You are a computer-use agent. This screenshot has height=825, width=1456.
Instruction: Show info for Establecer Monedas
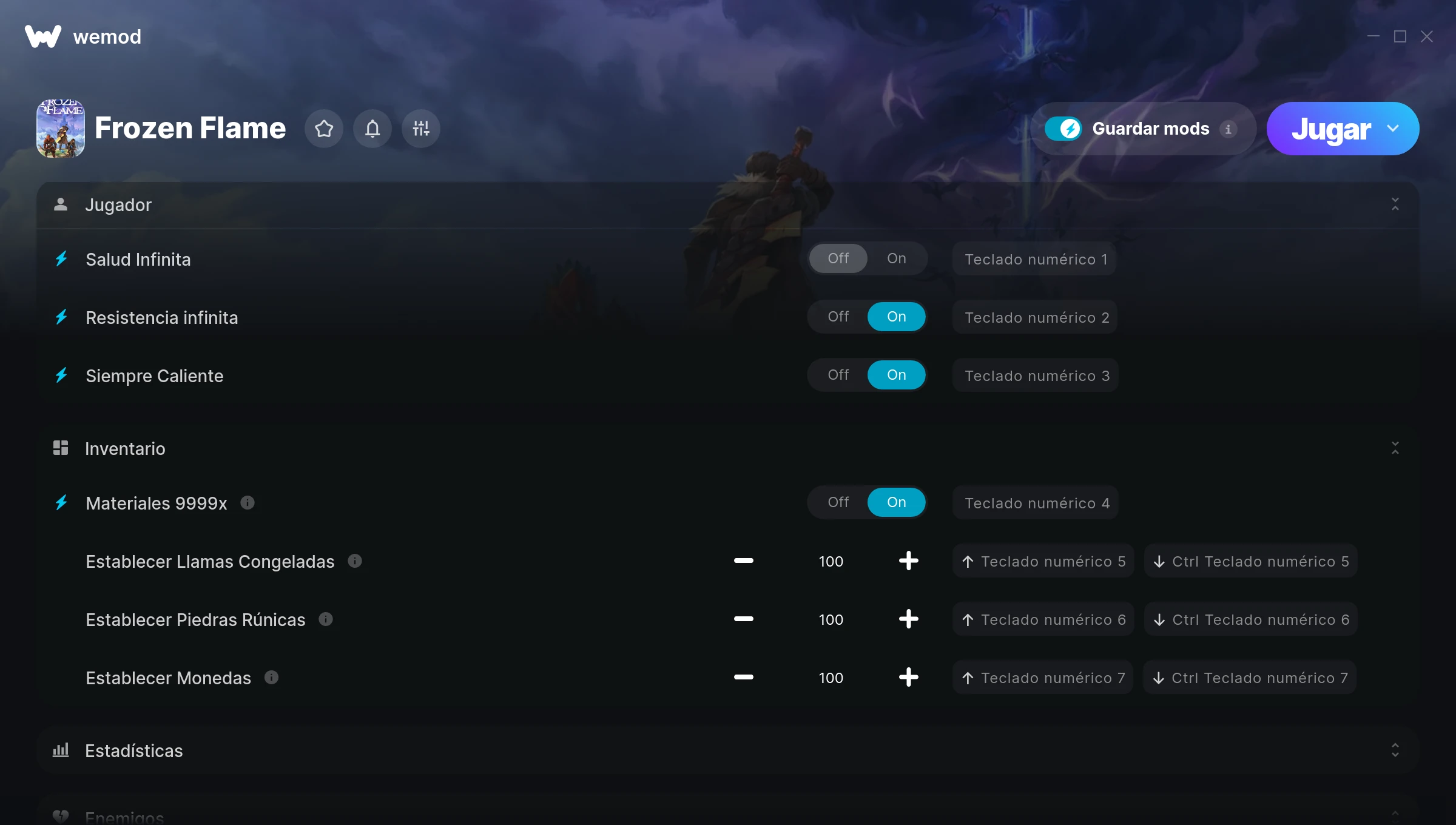pos(272,677)
